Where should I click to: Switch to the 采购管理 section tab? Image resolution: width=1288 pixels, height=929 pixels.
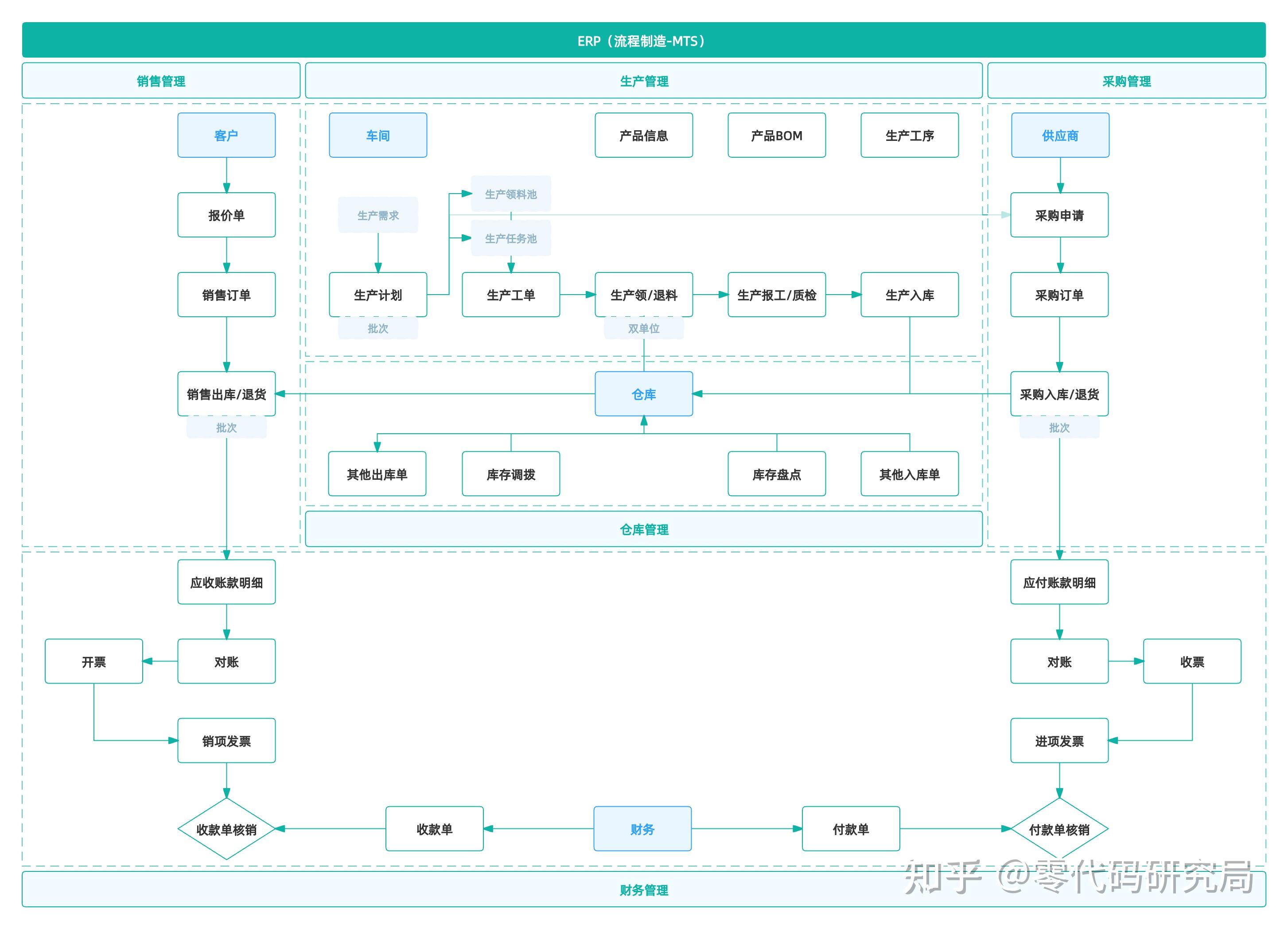1127,81
